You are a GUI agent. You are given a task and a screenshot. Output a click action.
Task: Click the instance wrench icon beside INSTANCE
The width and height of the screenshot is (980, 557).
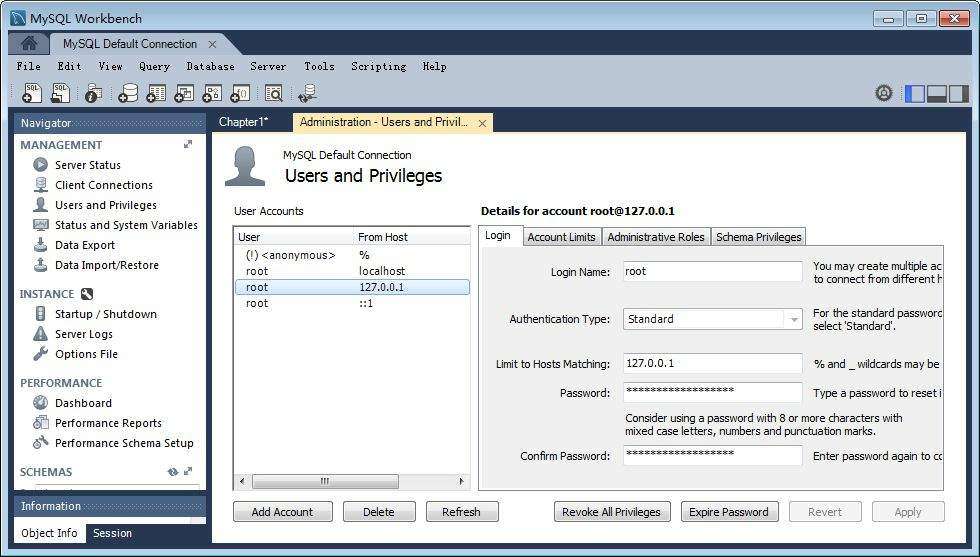click(x=87, y=294)
